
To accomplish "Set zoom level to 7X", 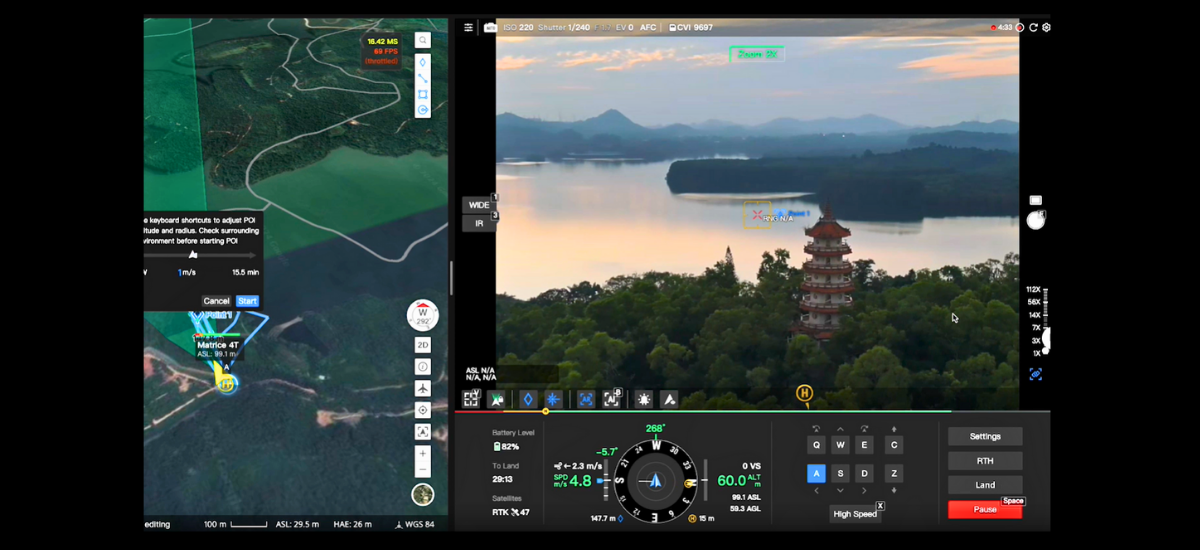I will click(1036, 328).
